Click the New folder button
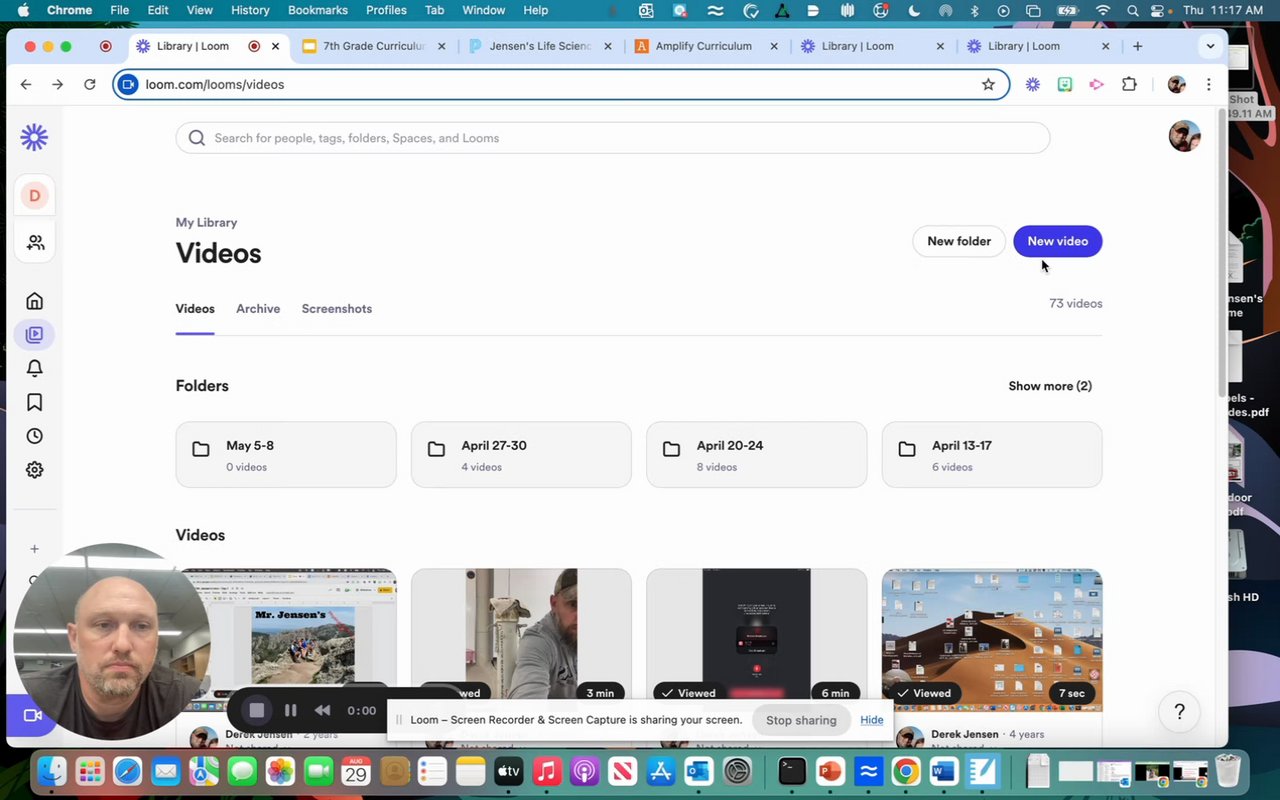Screen dimensions: 1280x800 pyautogui.click(x=959, y=241)
